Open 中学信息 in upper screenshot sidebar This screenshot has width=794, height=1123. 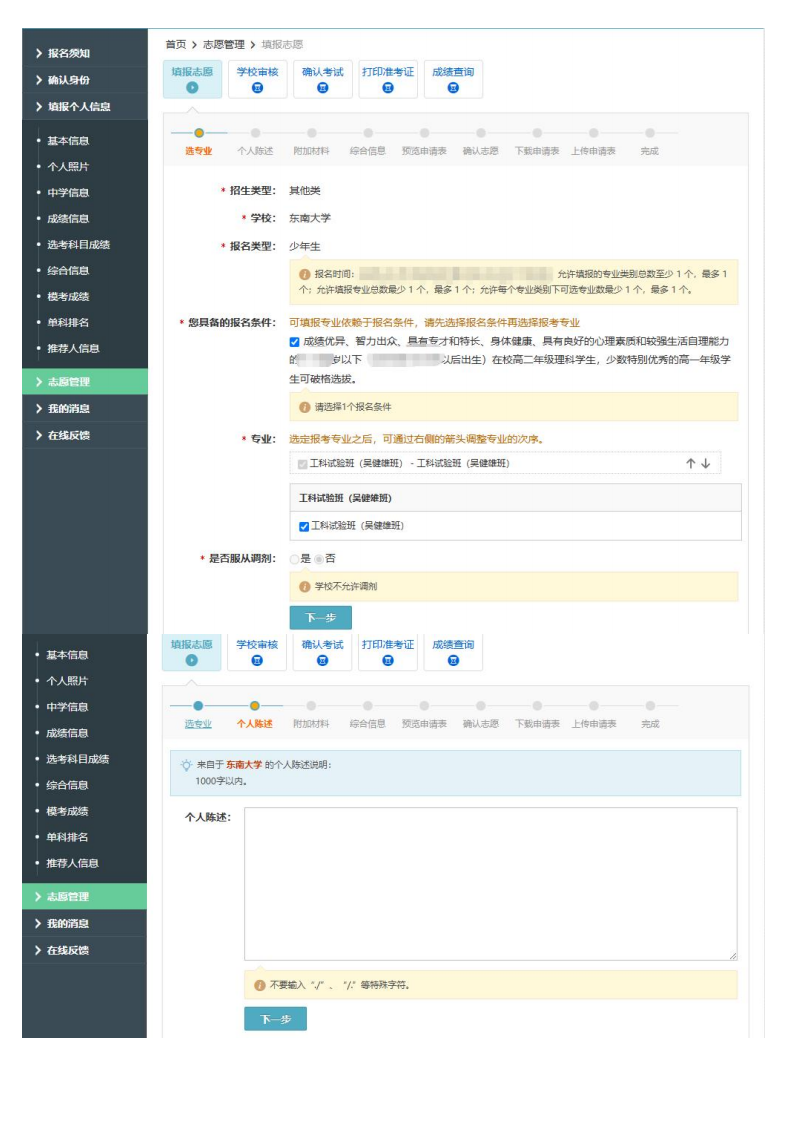tap(68, 192)
